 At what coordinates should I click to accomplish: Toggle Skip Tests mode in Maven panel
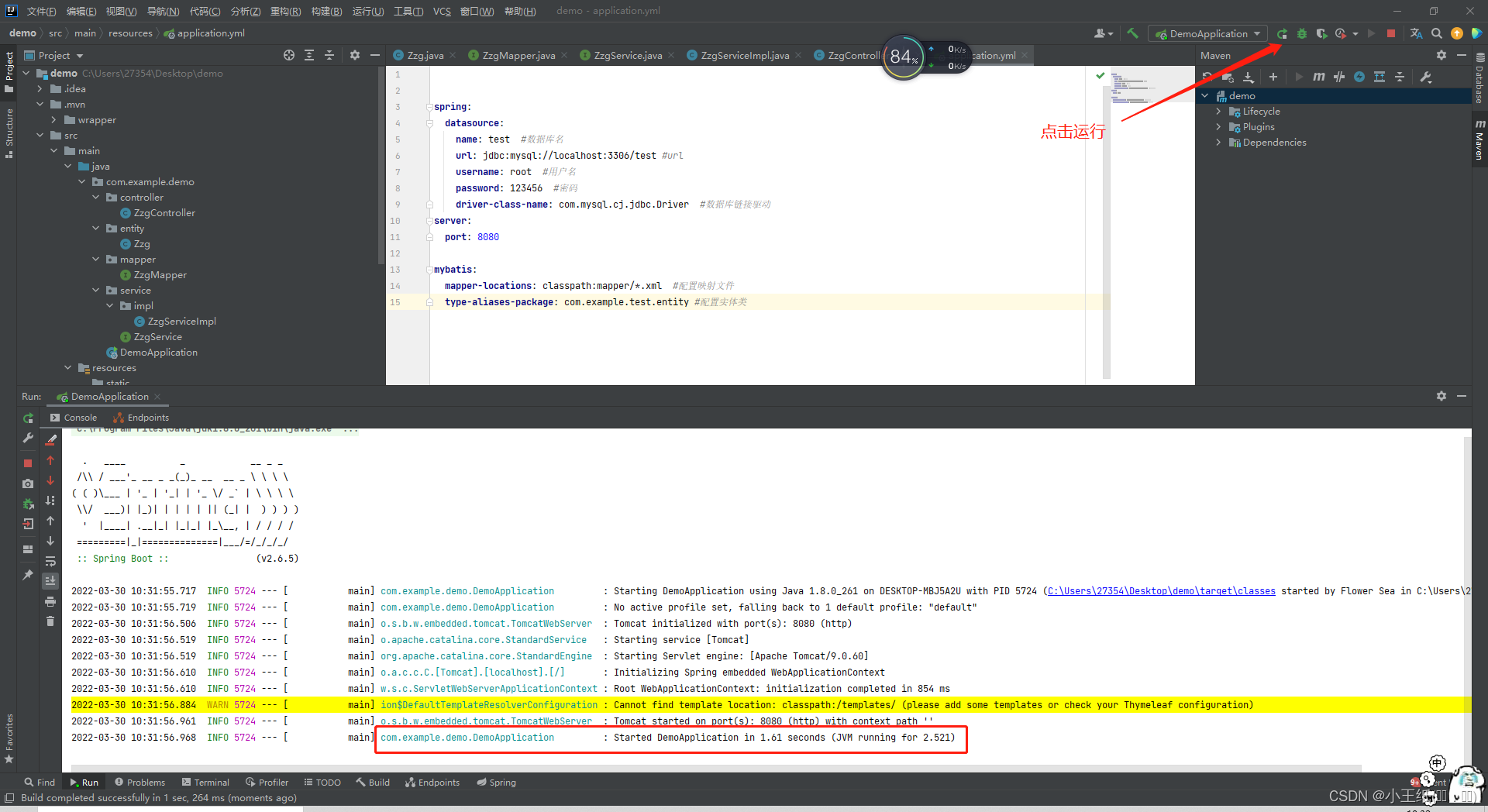(x=1339, y=77)
